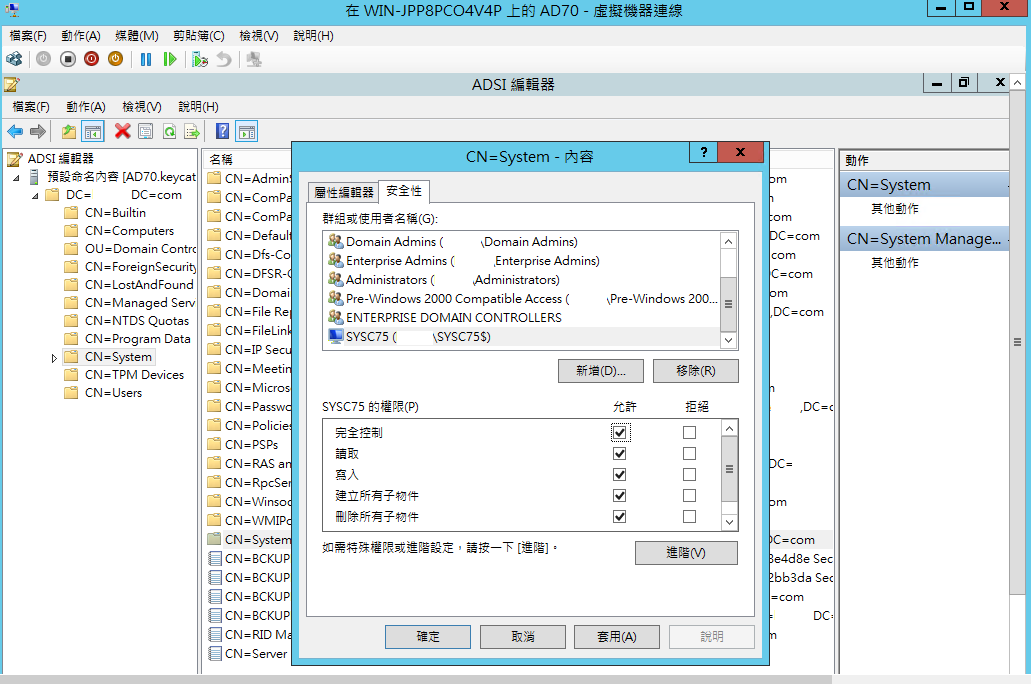The image size is (1031, 684).
Task: Click the Pause button in VM toolbar
Action: (x=146, y=59)
